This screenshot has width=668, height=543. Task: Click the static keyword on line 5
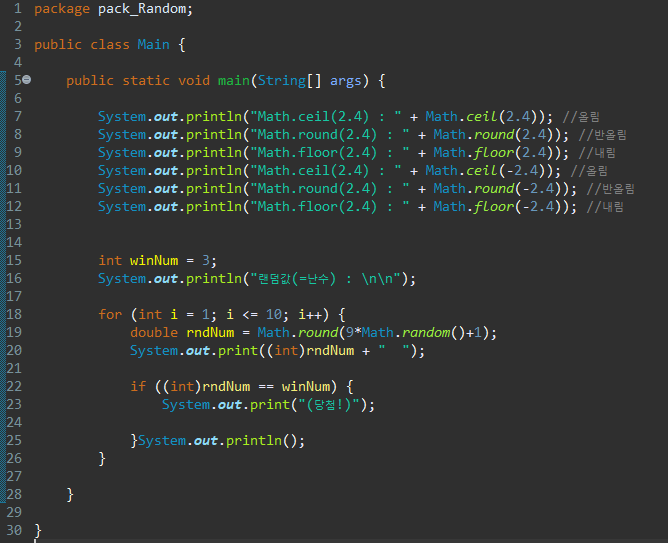(146, 80)
